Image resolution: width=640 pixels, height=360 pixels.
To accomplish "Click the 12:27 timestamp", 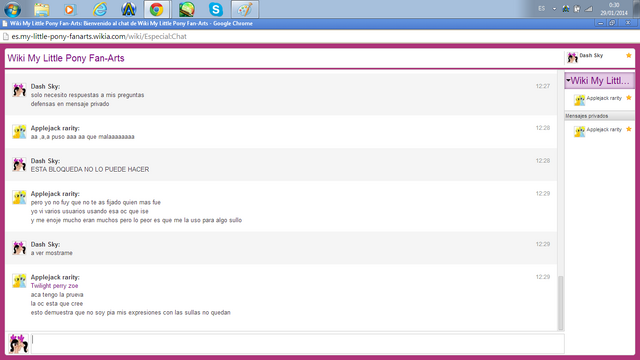I will [542, 86].
